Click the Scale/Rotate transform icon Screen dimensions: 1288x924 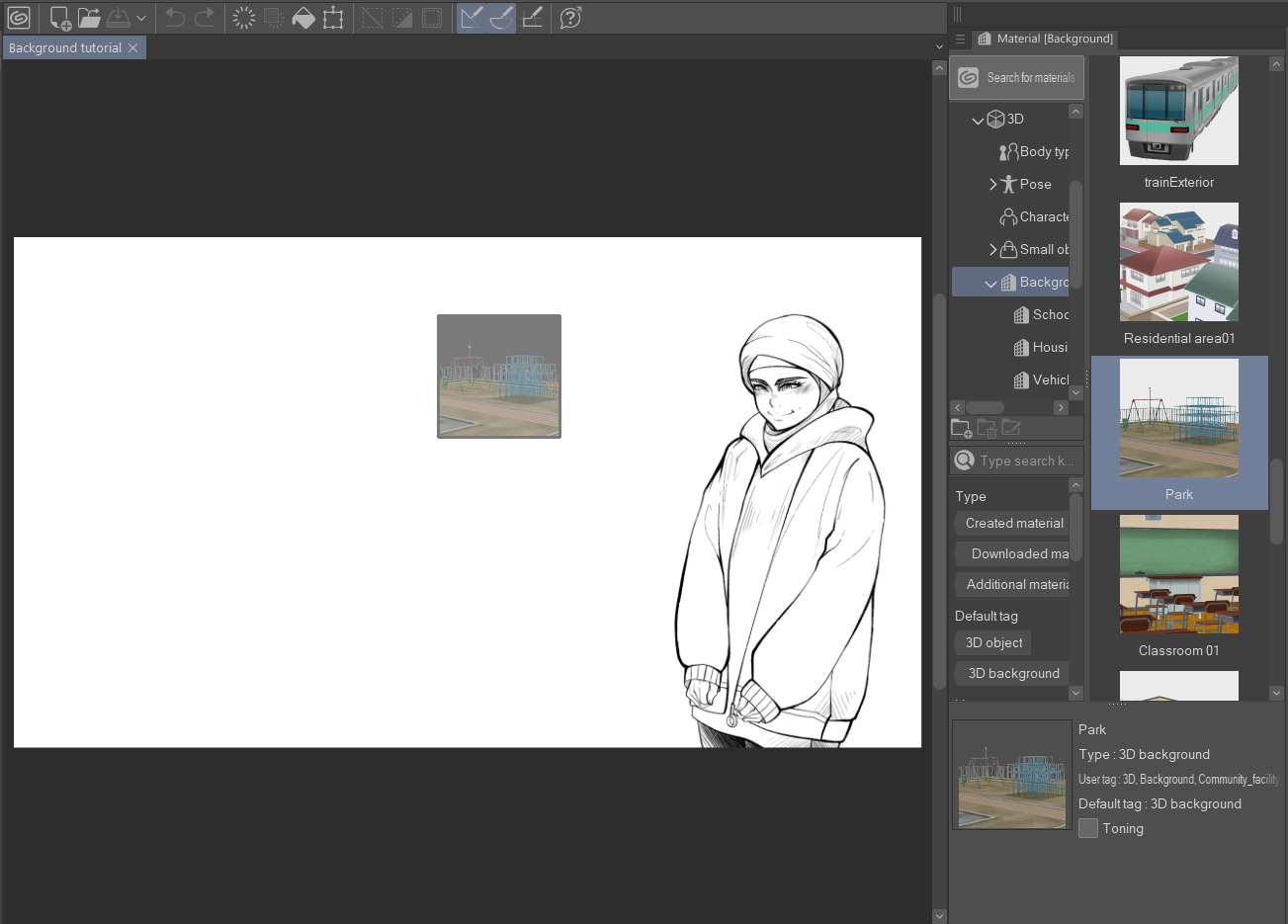(x=333, y=18)
